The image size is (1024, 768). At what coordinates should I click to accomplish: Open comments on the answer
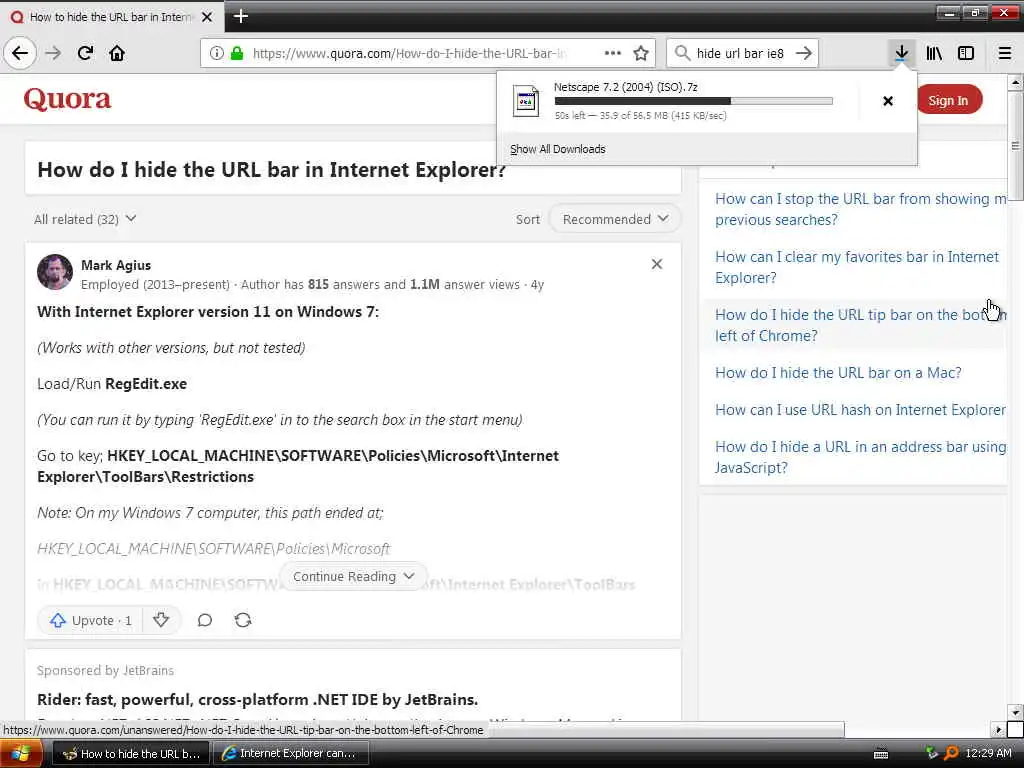(205, 620)
